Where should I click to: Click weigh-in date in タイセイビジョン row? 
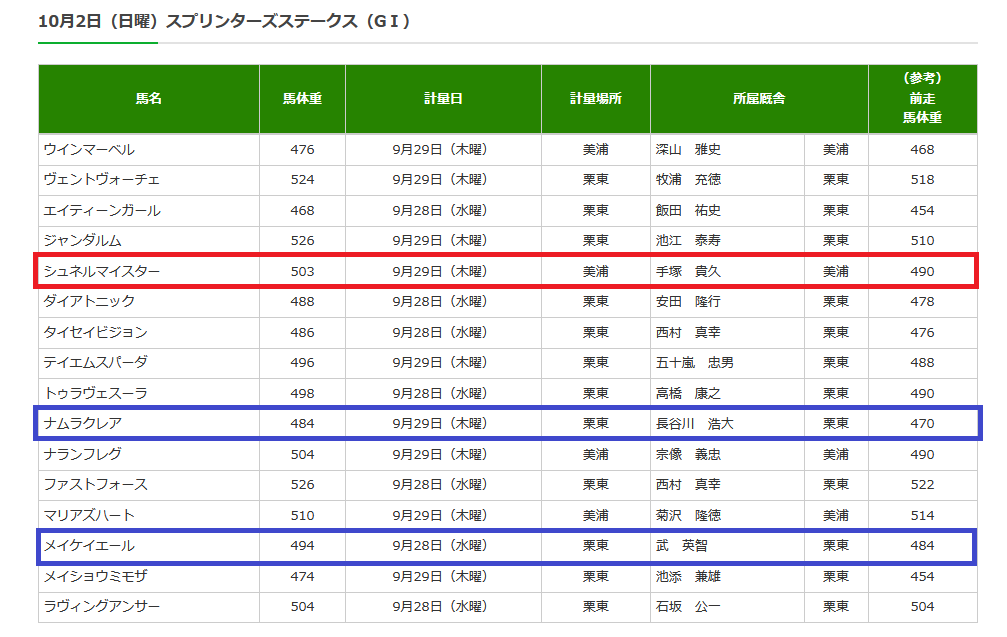point(441,333)
